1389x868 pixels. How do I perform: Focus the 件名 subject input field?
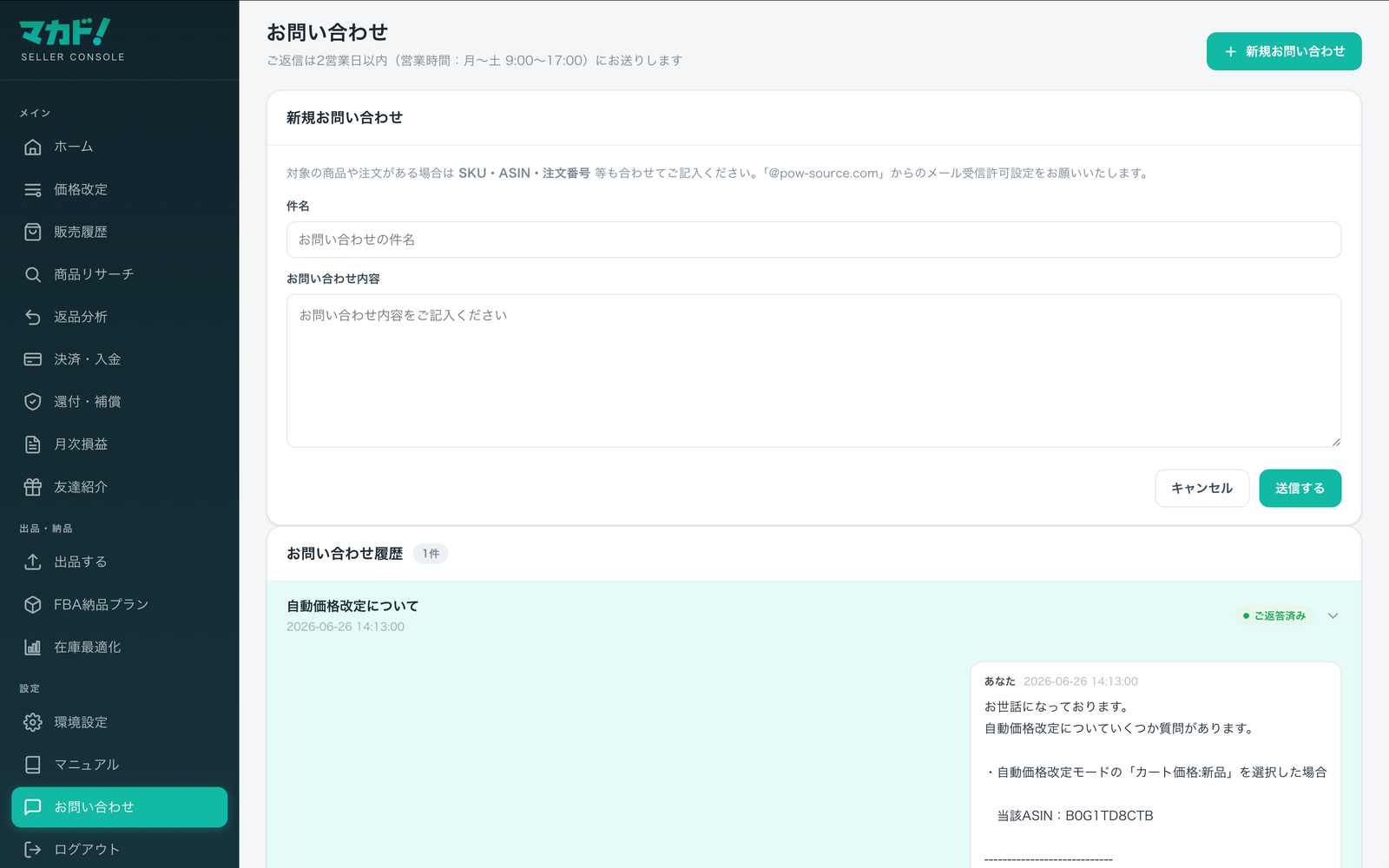813,240
